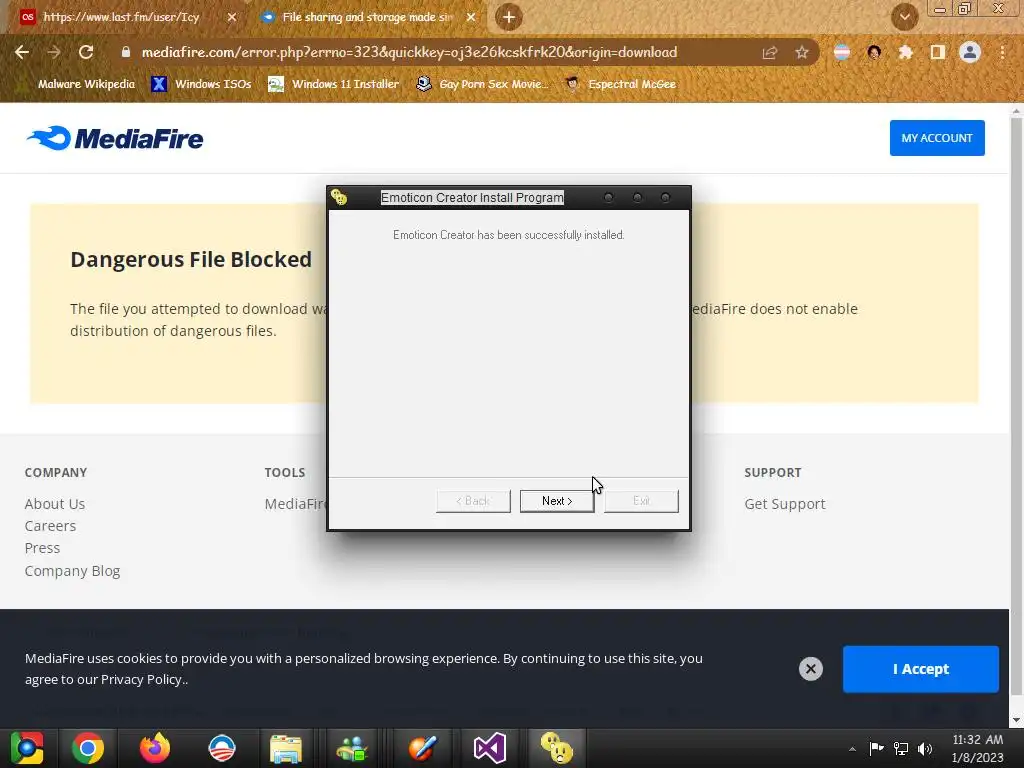Open Get Support link
Screen dimensions: 1024x768
[785, 504]
